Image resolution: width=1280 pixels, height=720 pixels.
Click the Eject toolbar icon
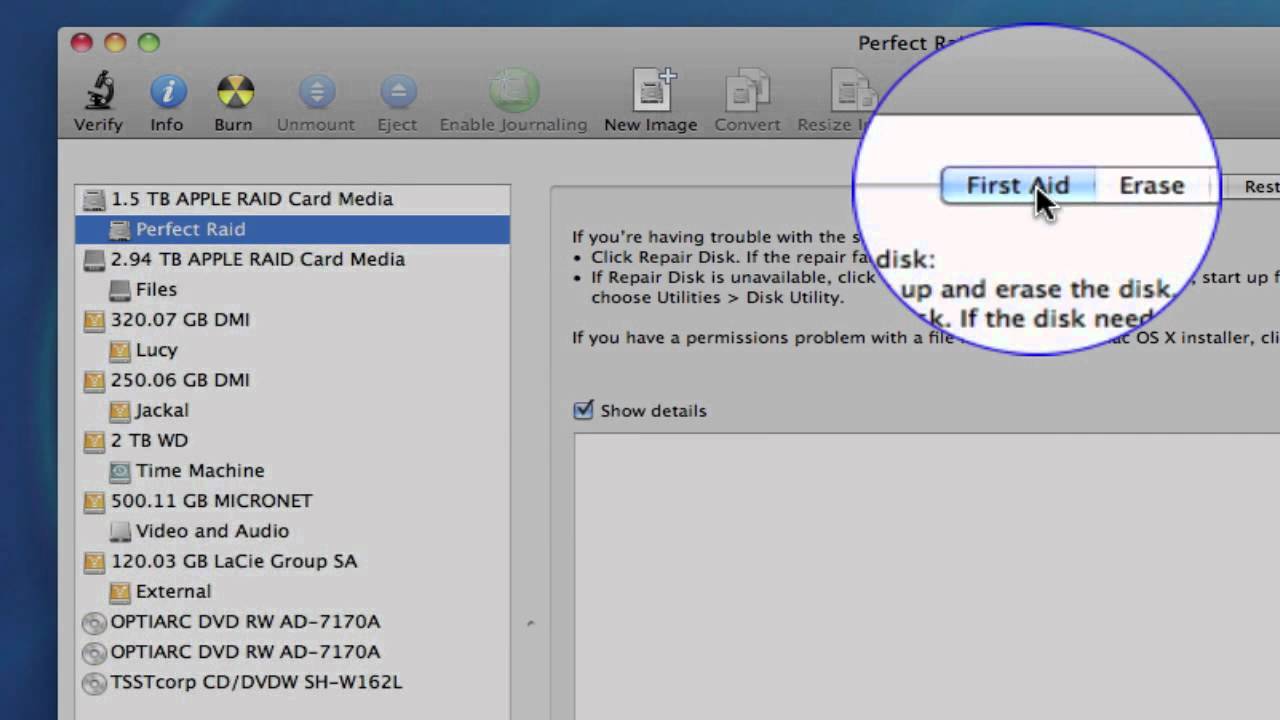tap(397, 91)
